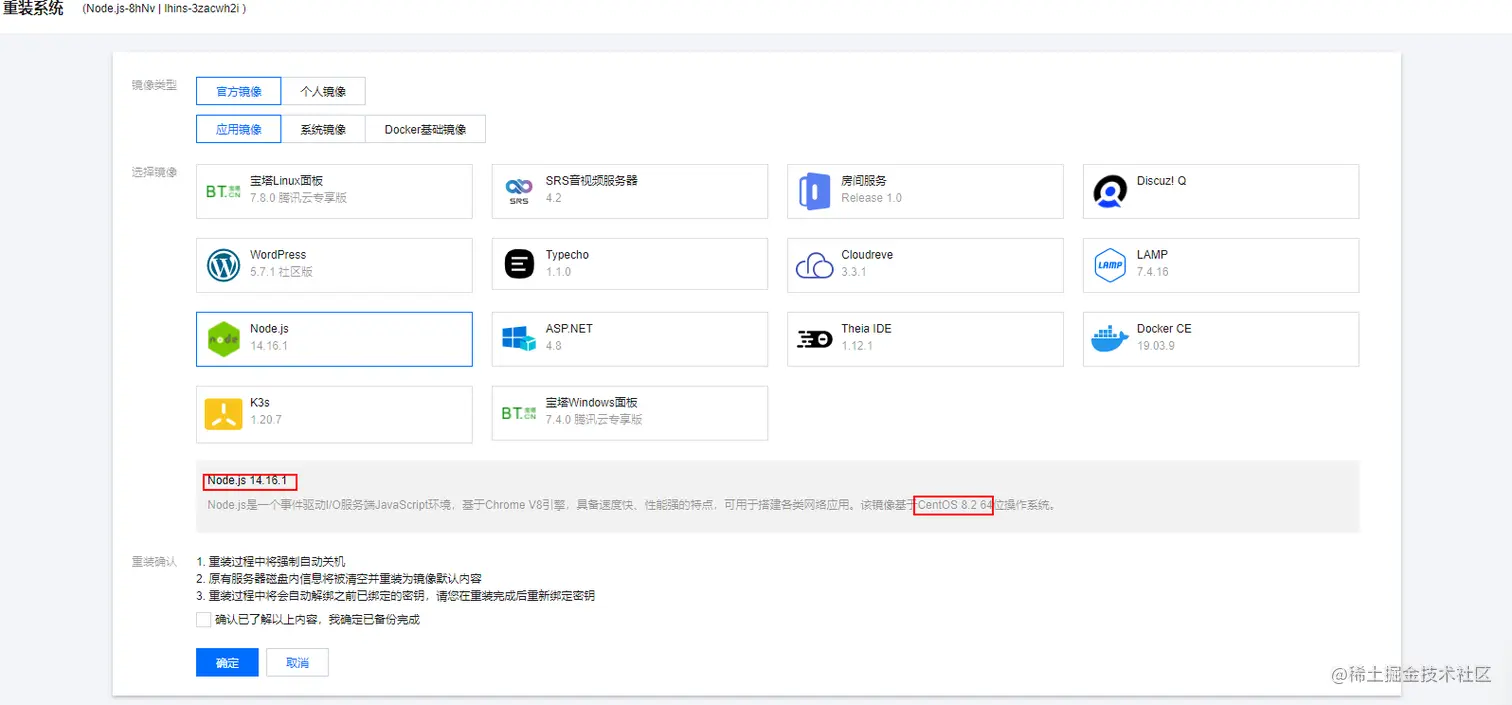
Task: Choose the SRS音视频服务器 4.2 image title
Action: [592, 181]
